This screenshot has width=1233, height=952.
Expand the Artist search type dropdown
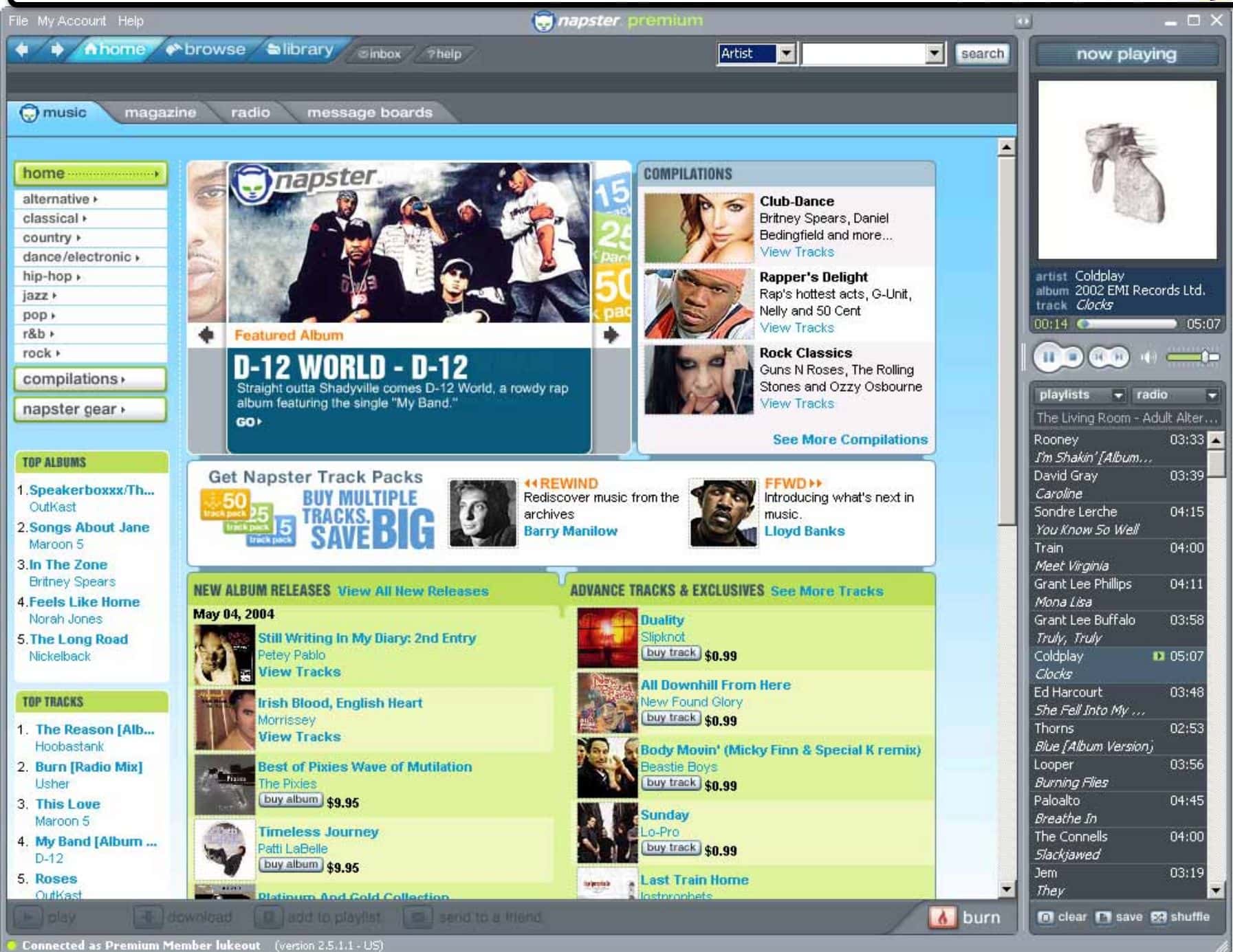786,53
